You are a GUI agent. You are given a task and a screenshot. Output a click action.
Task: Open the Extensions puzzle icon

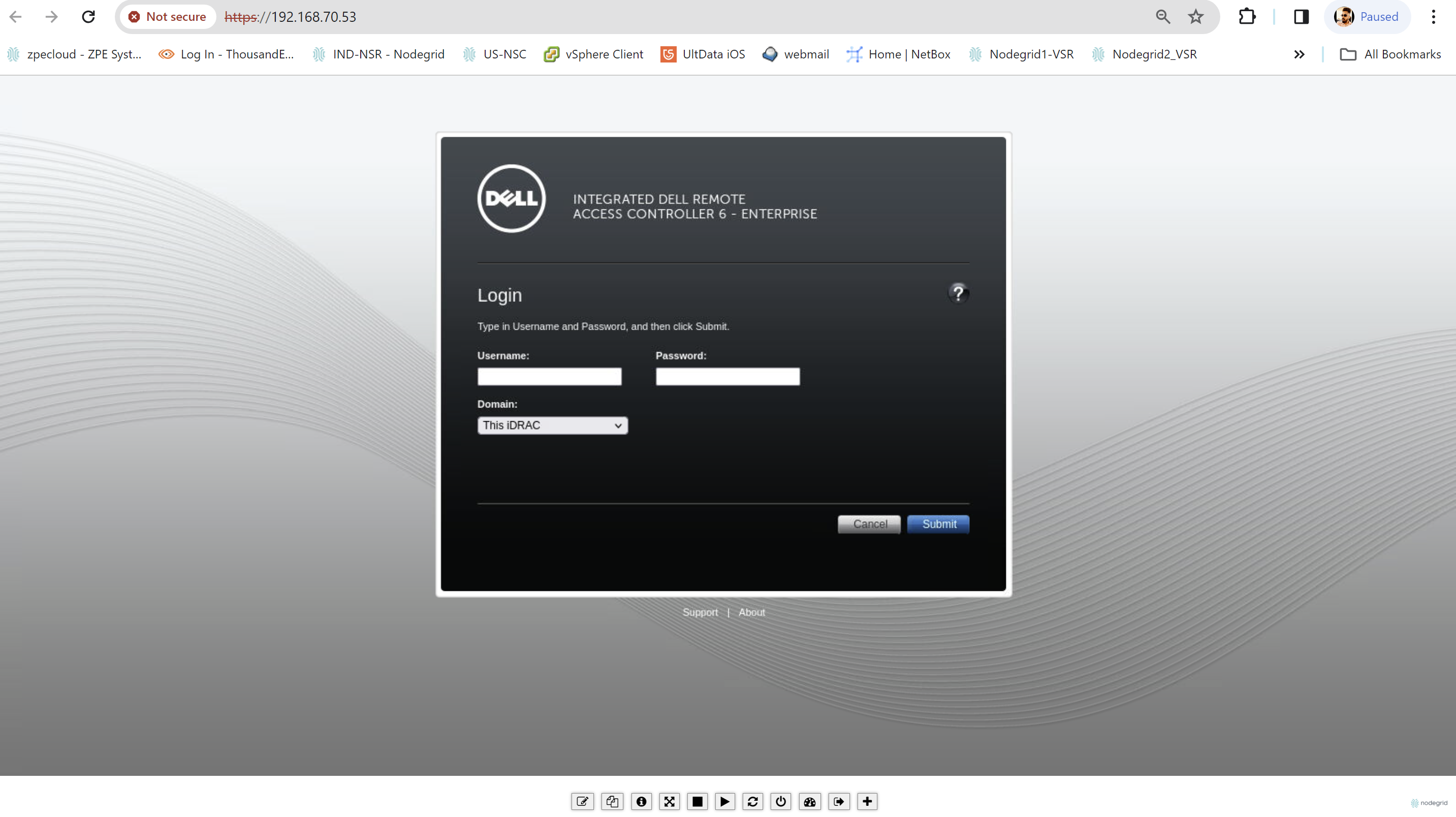1247,17
